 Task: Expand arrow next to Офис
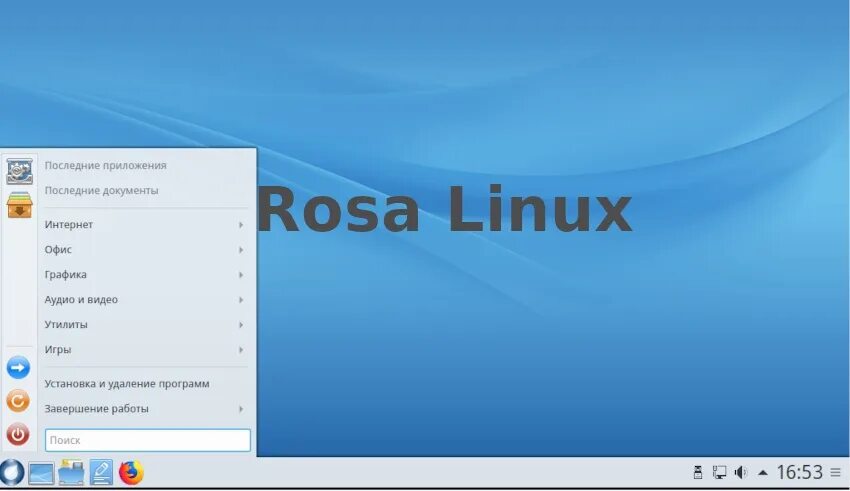point(241,249)
